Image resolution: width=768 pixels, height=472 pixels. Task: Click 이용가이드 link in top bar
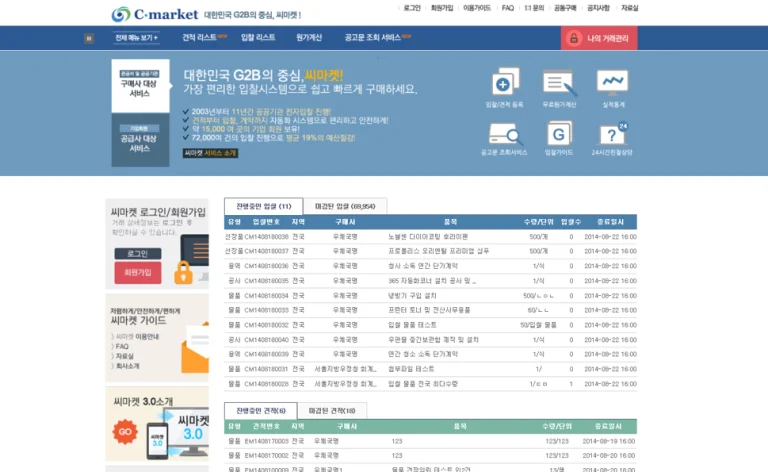[477, 8]
